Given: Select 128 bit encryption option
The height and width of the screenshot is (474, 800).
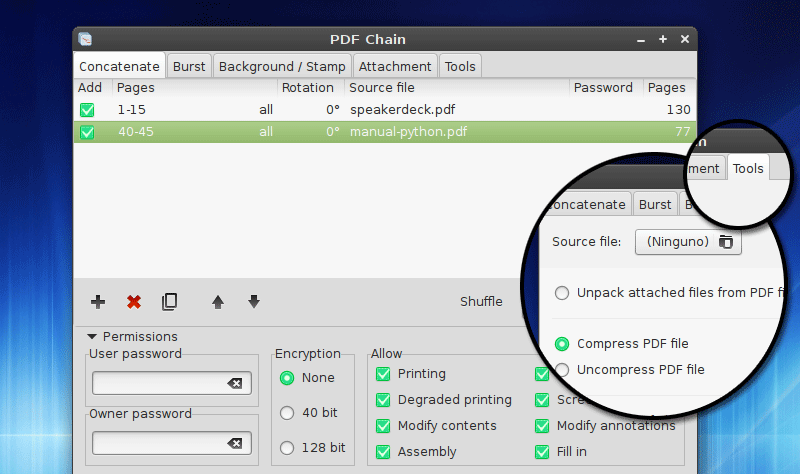Looking at the screenshot, I should click(x=287, y=448).
